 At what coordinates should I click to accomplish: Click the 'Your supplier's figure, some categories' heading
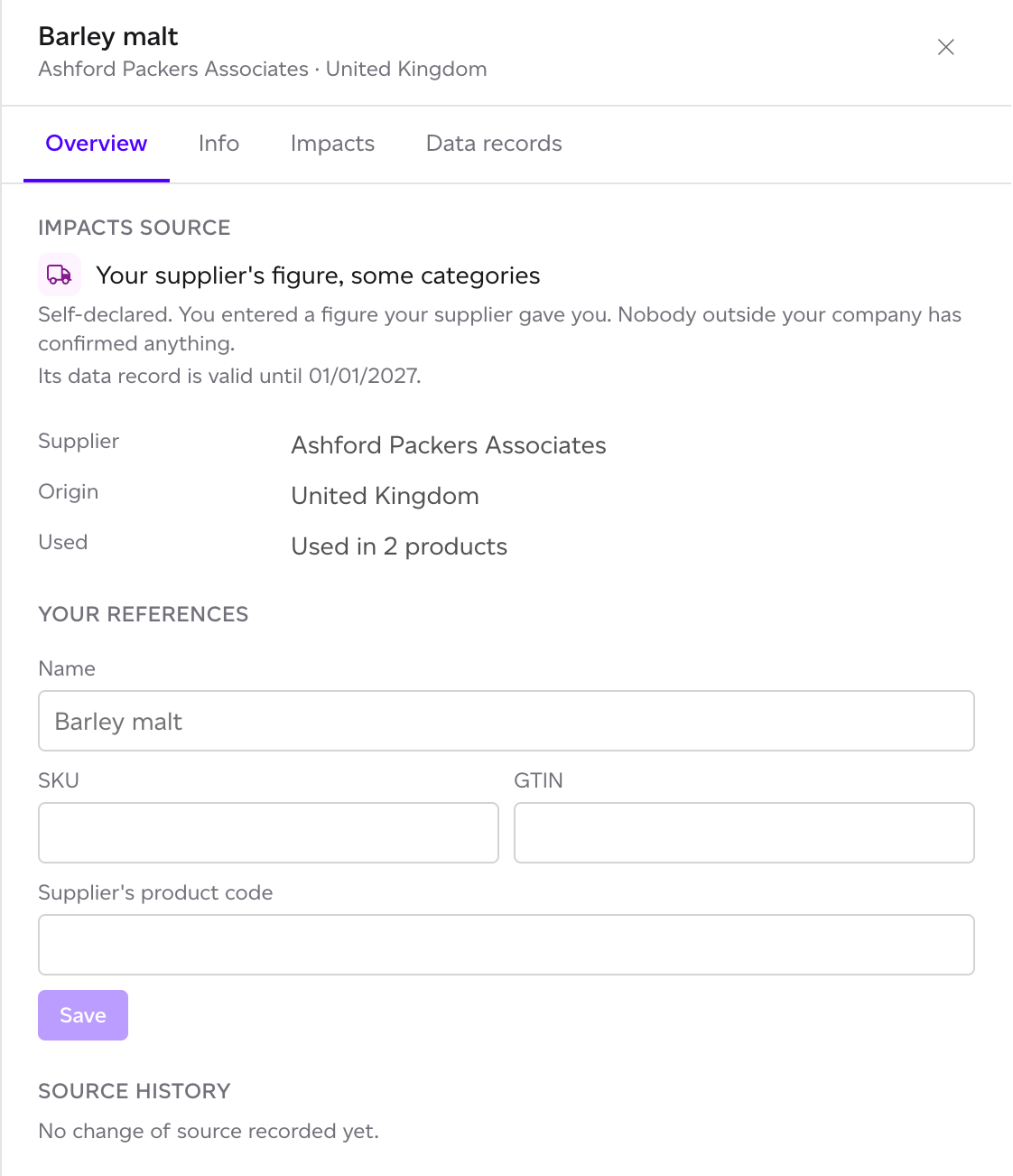click(318, 276)
